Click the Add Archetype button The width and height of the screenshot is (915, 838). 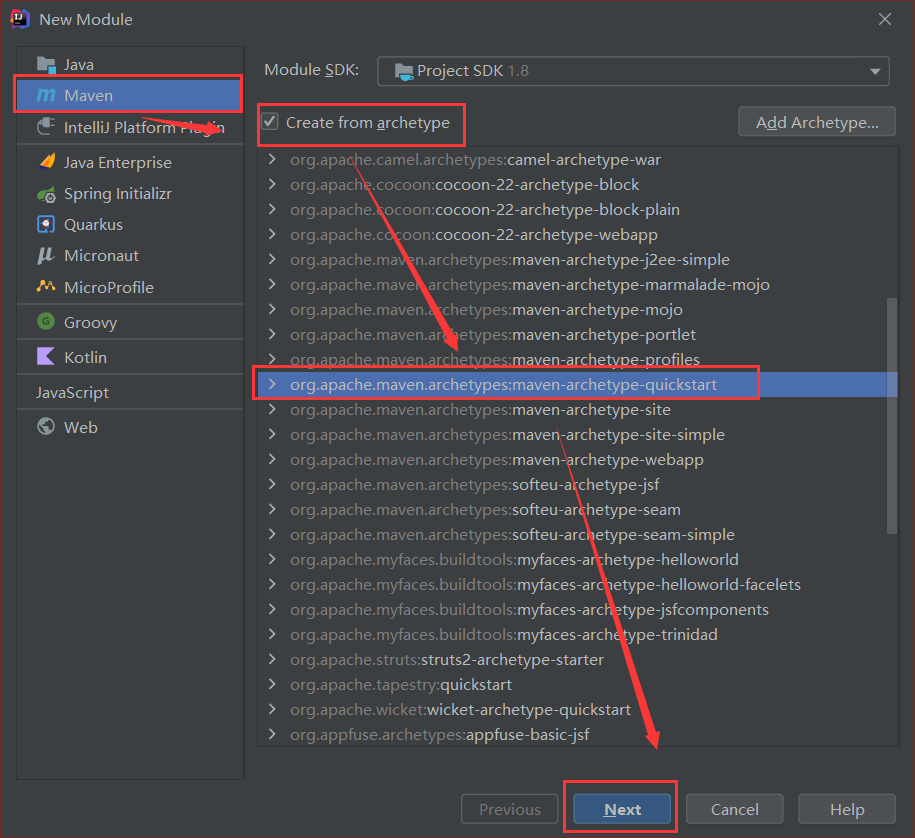click(x=816, y=122)
